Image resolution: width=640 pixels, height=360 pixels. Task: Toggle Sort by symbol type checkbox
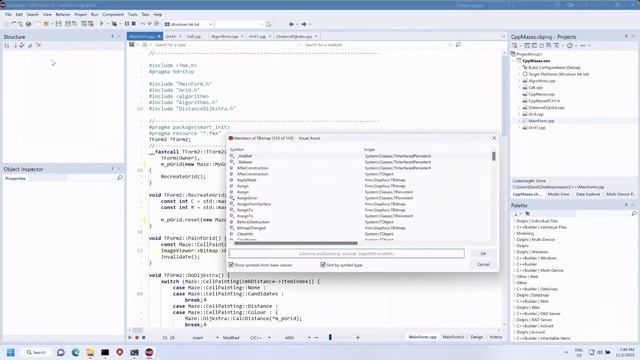point(323,265)
